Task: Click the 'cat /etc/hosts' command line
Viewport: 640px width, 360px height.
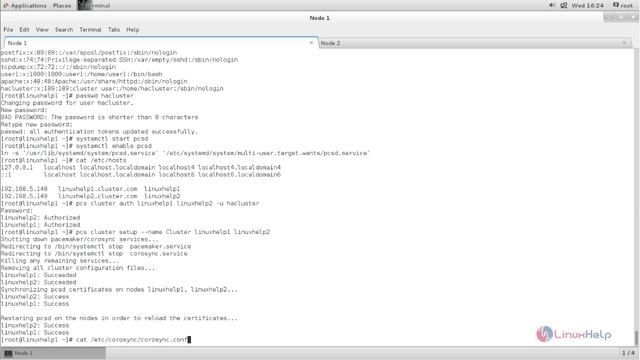Action: pos(63,160)
